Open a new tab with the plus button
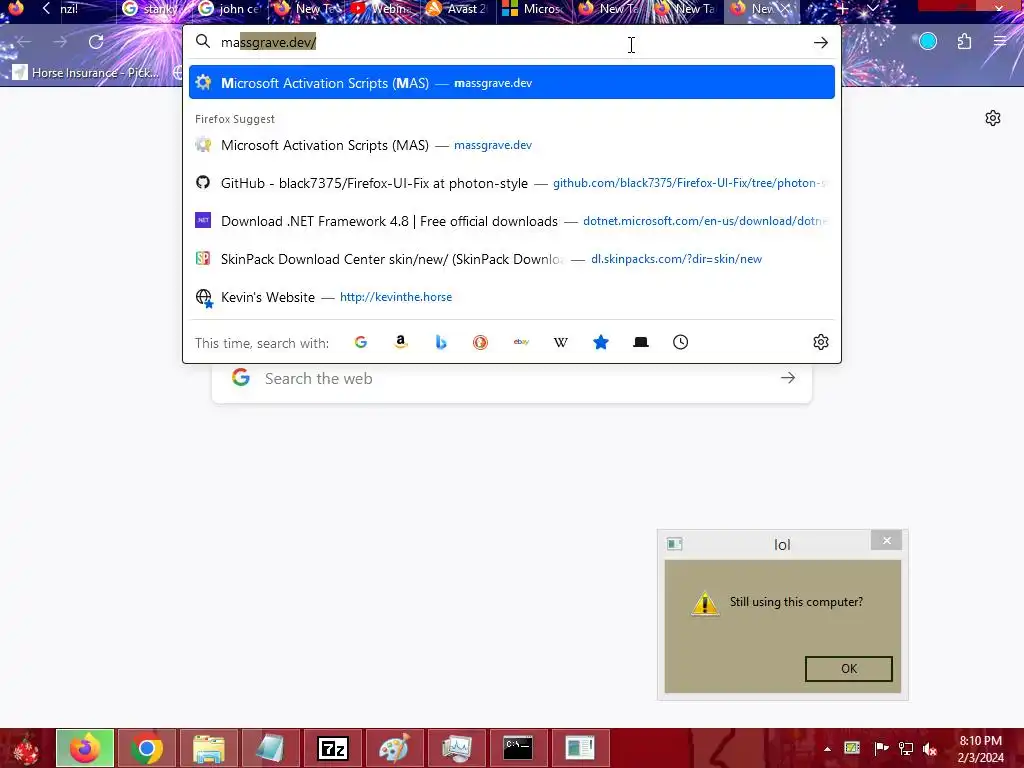 point(842,9)
